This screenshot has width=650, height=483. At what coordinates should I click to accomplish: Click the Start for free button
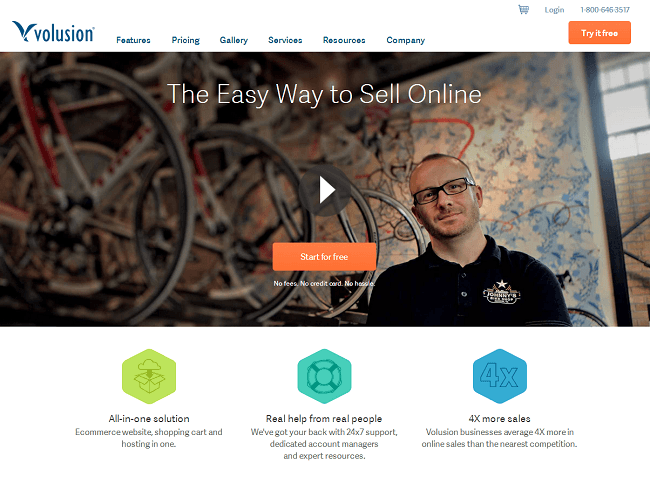click(x=324, y=257)
